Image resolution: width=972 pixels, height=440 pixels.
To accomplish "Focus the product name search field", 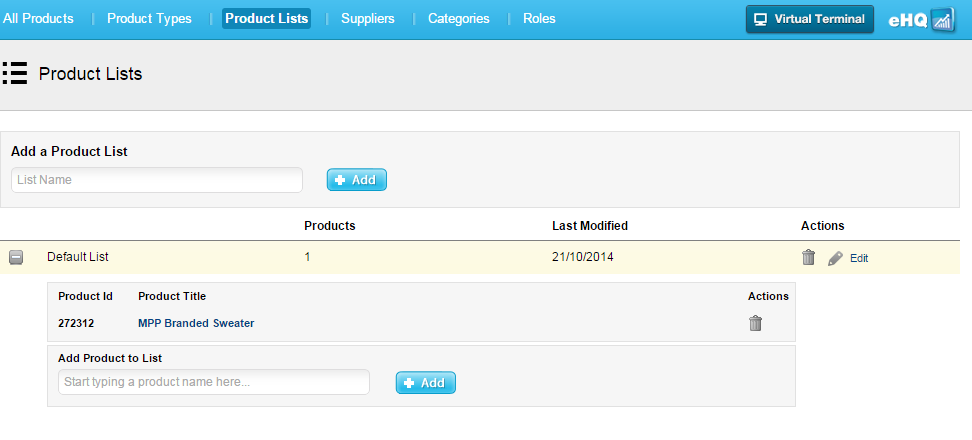I will click(x=214, y=382).
